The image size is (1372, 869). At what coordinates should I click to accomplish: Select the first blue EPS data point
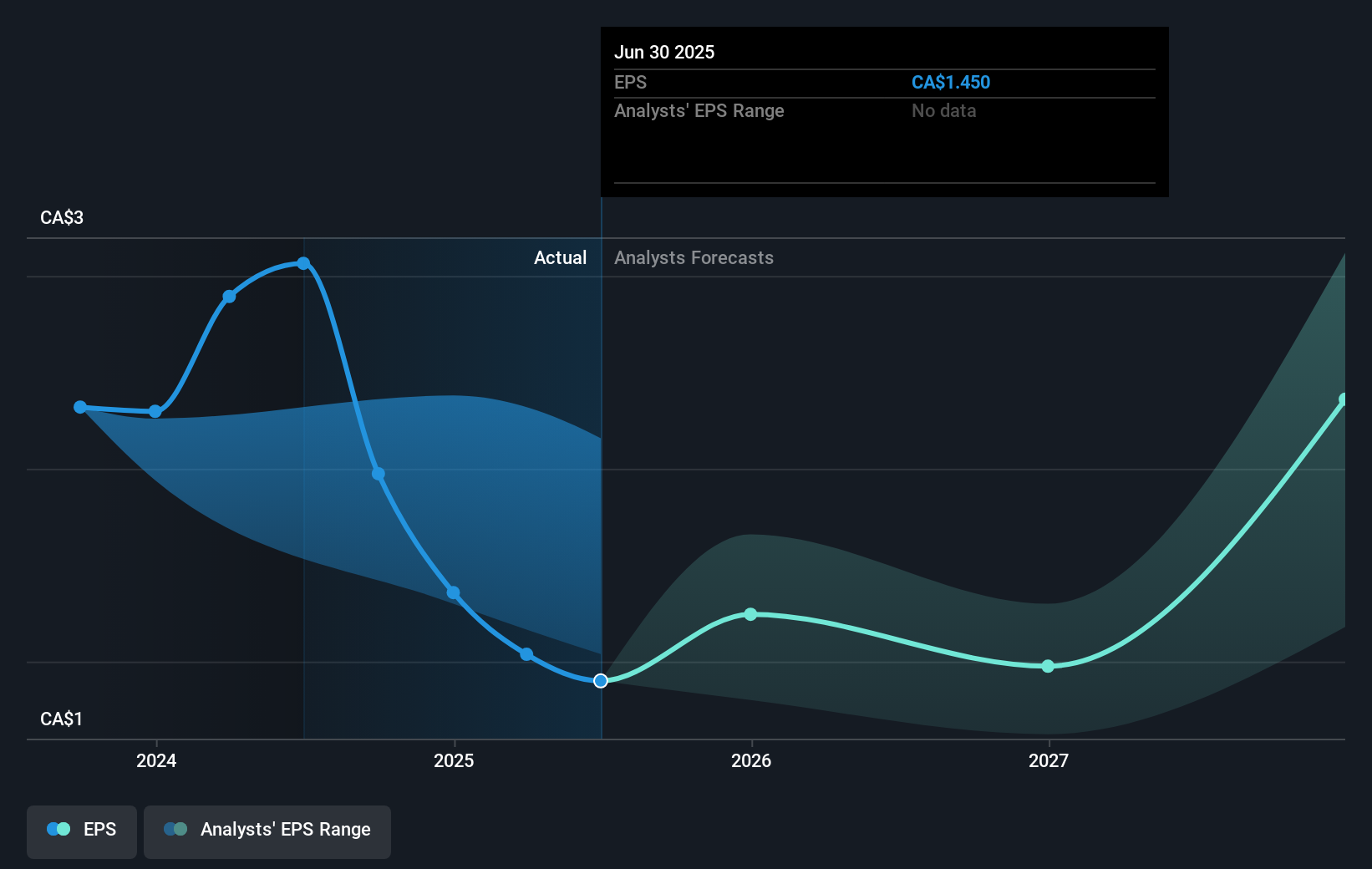tap(79, 407)
